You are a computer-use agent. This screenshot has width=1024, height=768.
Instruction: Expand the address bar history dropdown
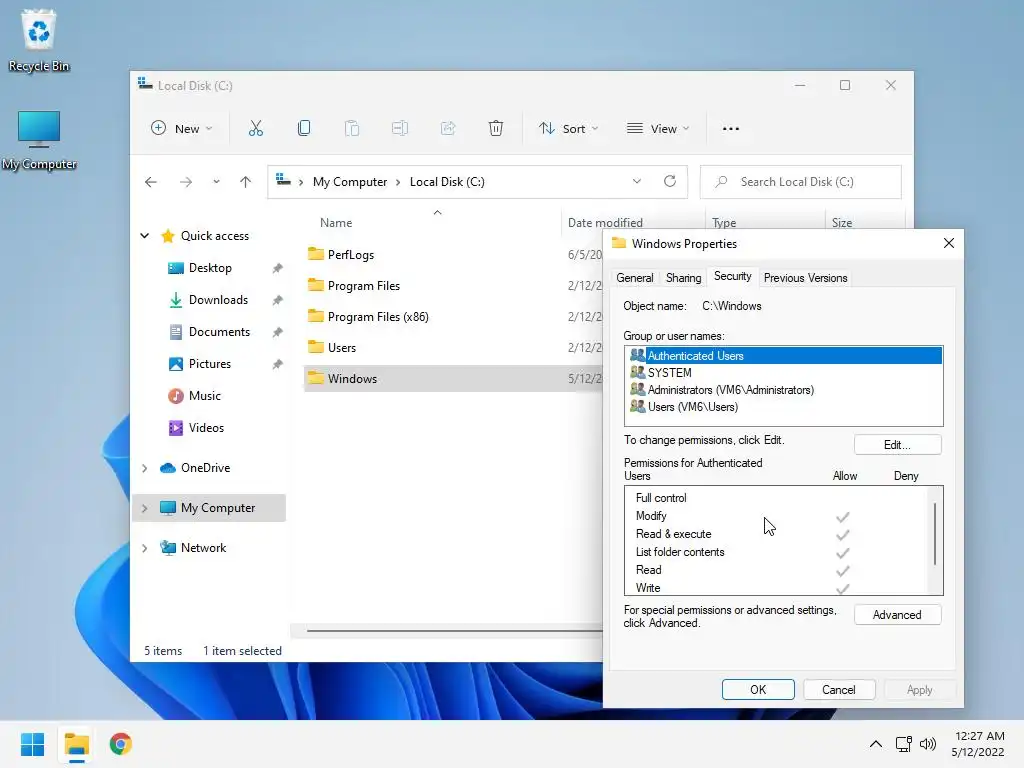click(637, 182)
